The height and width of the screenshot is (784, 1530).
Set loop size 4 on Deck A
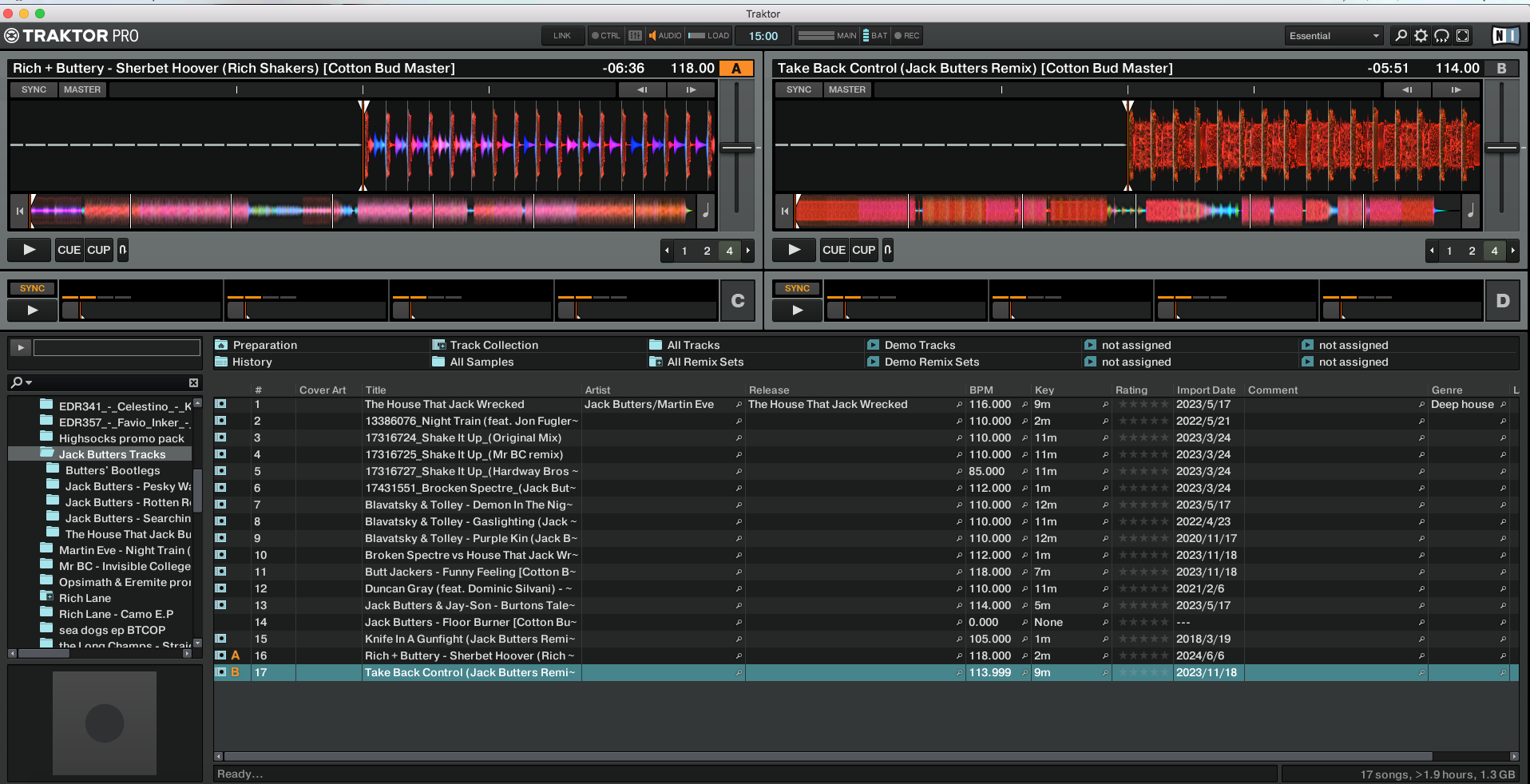click(729, 251)
